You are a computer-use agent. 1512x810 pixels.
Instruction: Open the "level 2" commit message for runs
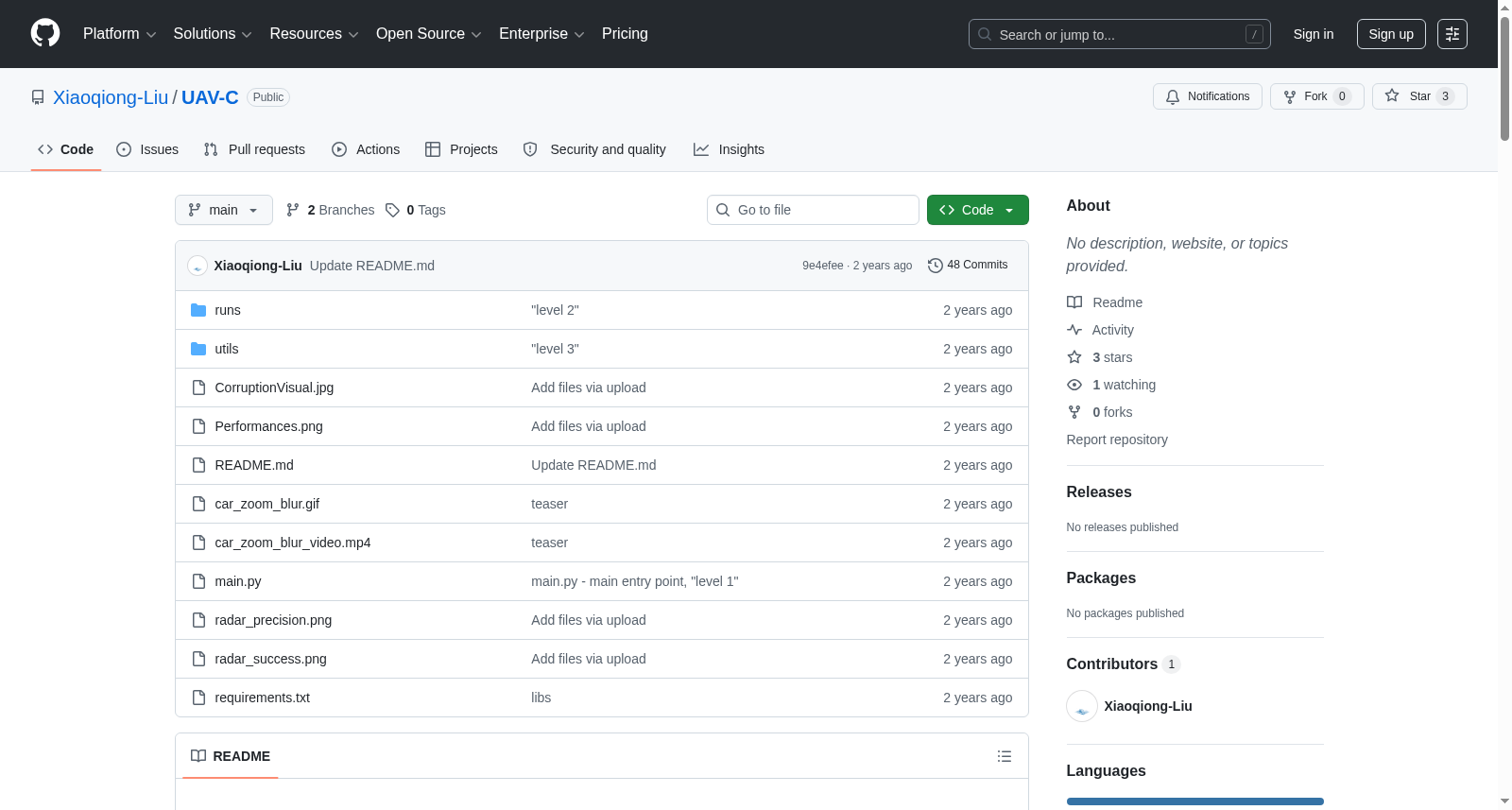[x=555, y=310]
